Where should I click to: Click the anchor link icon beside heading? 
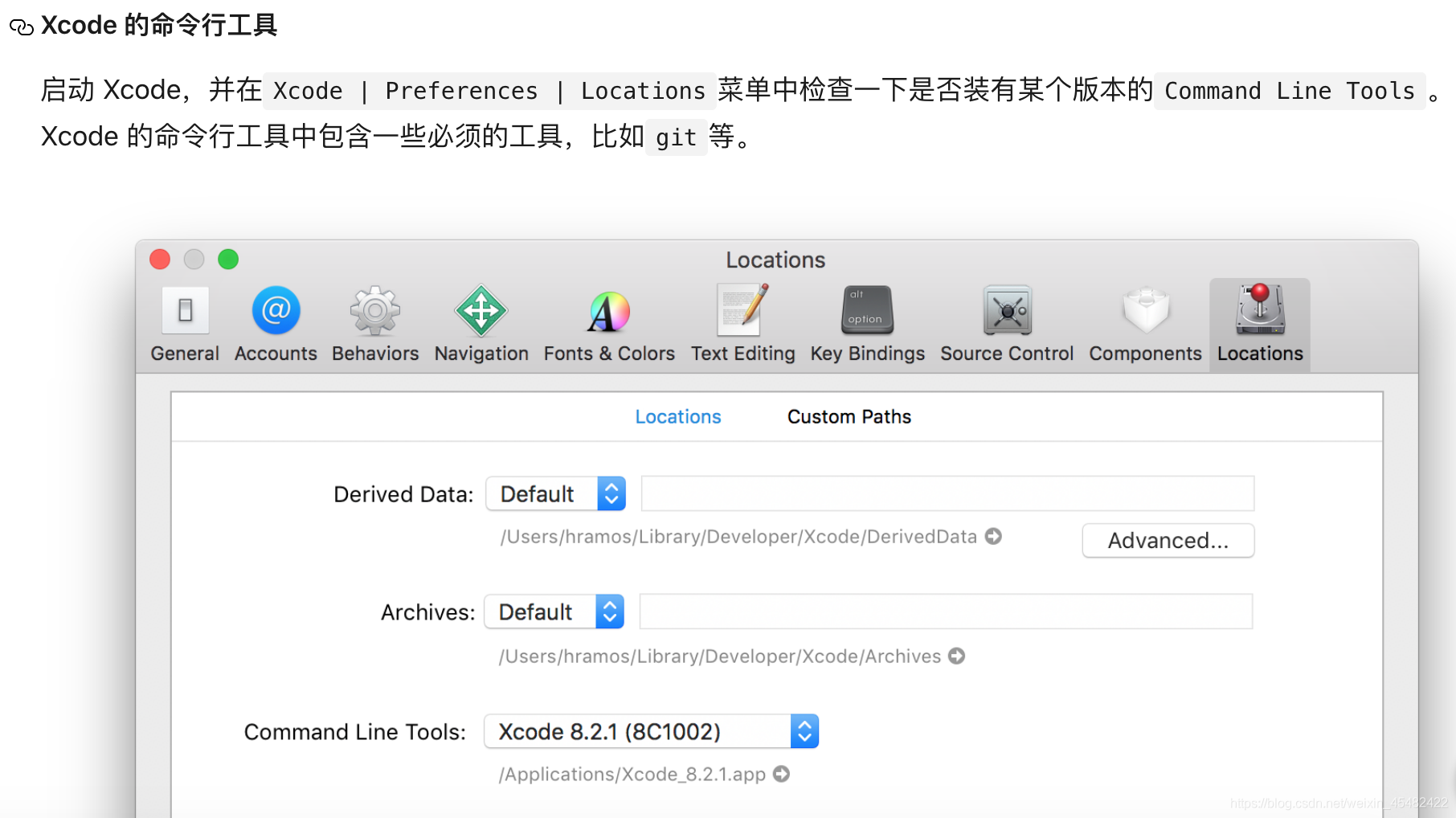tap(21, 27)
